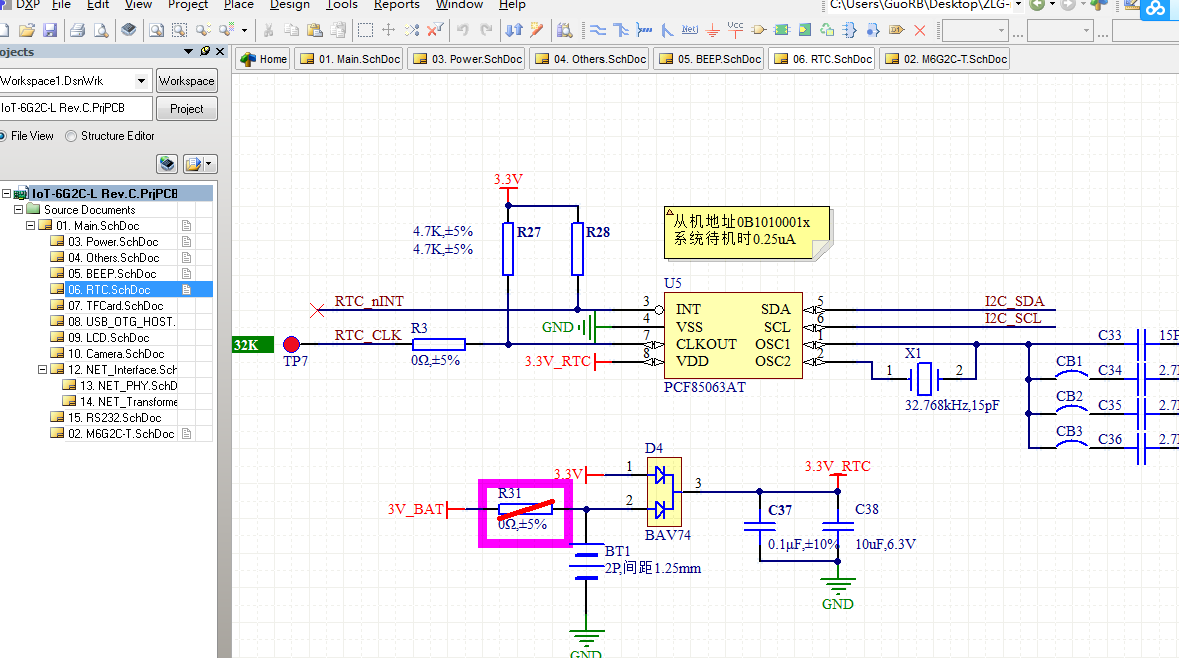Screen dimensions: 1179x658
Task: Select the Place Part gate icon
Action: (759, 30)
